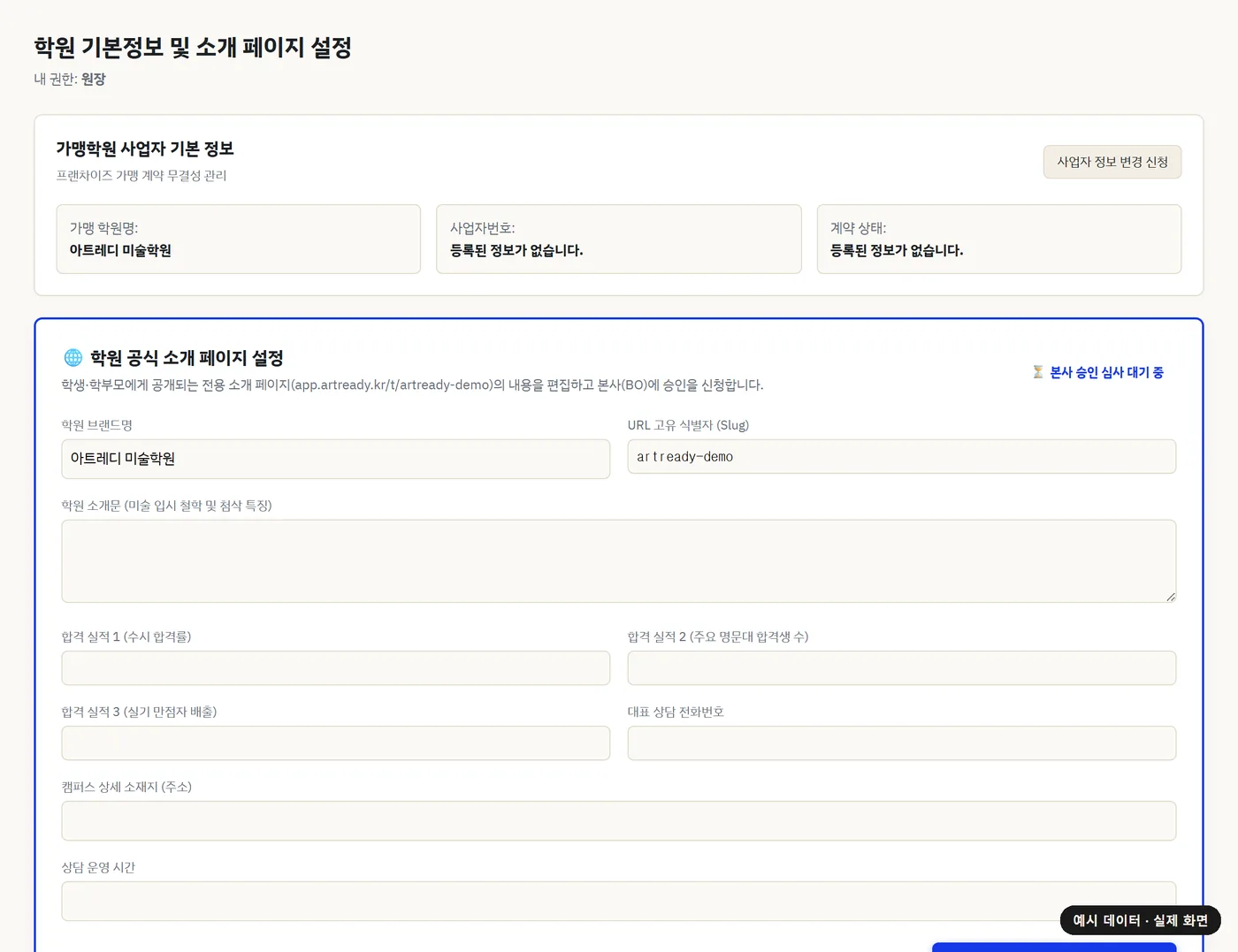This screenshot has width=1238, height=952.
Task: Click the 합격 실적 2 (주요 명문대 합격생 수) field
Action: point(902,668)
